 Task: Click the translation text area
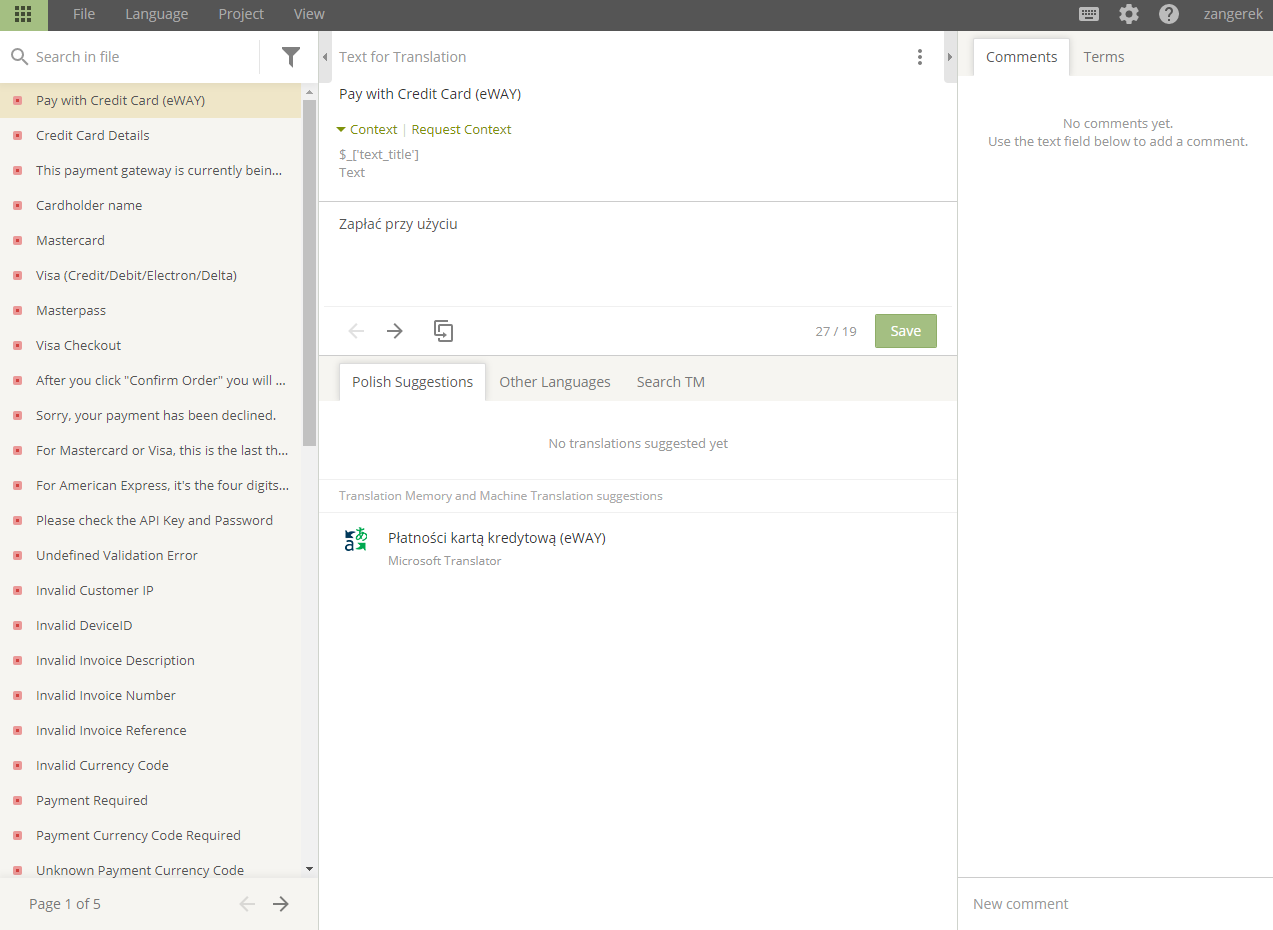tap(636, 255)
